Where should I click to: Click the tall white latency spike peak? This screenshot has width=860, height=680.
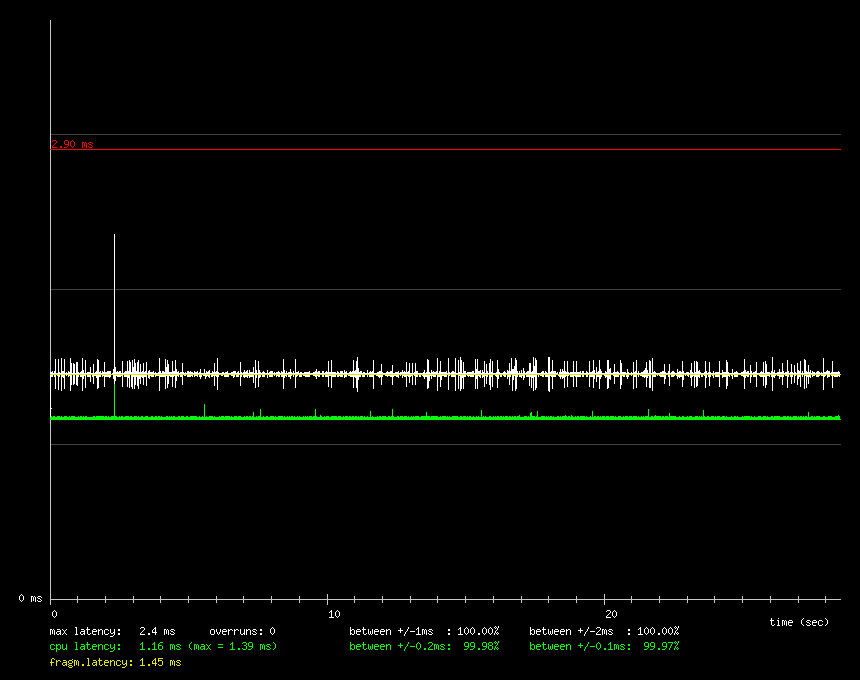[x=114, y=236]
